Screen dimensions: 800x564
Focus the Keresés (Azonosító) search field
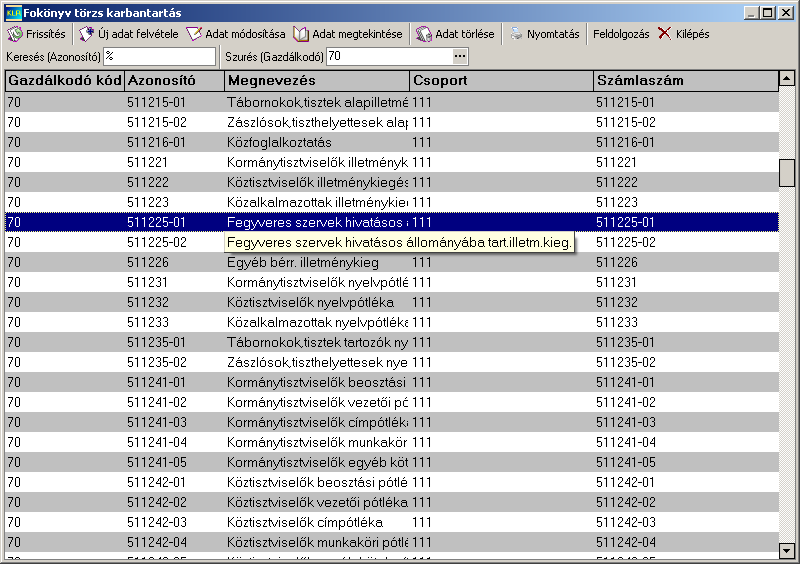[x=160, y=56]
